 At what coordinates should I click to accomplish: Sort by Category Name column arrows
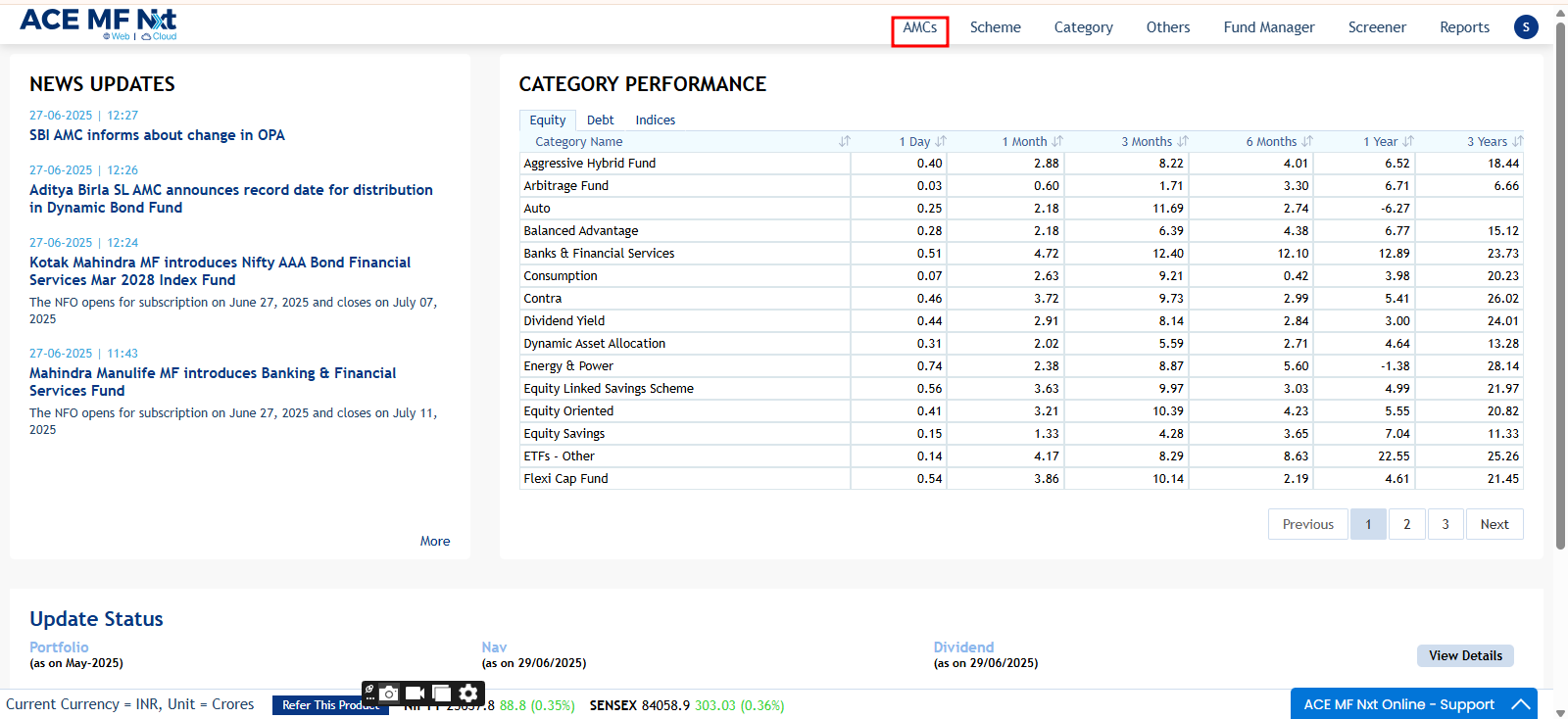pos(844,142)
